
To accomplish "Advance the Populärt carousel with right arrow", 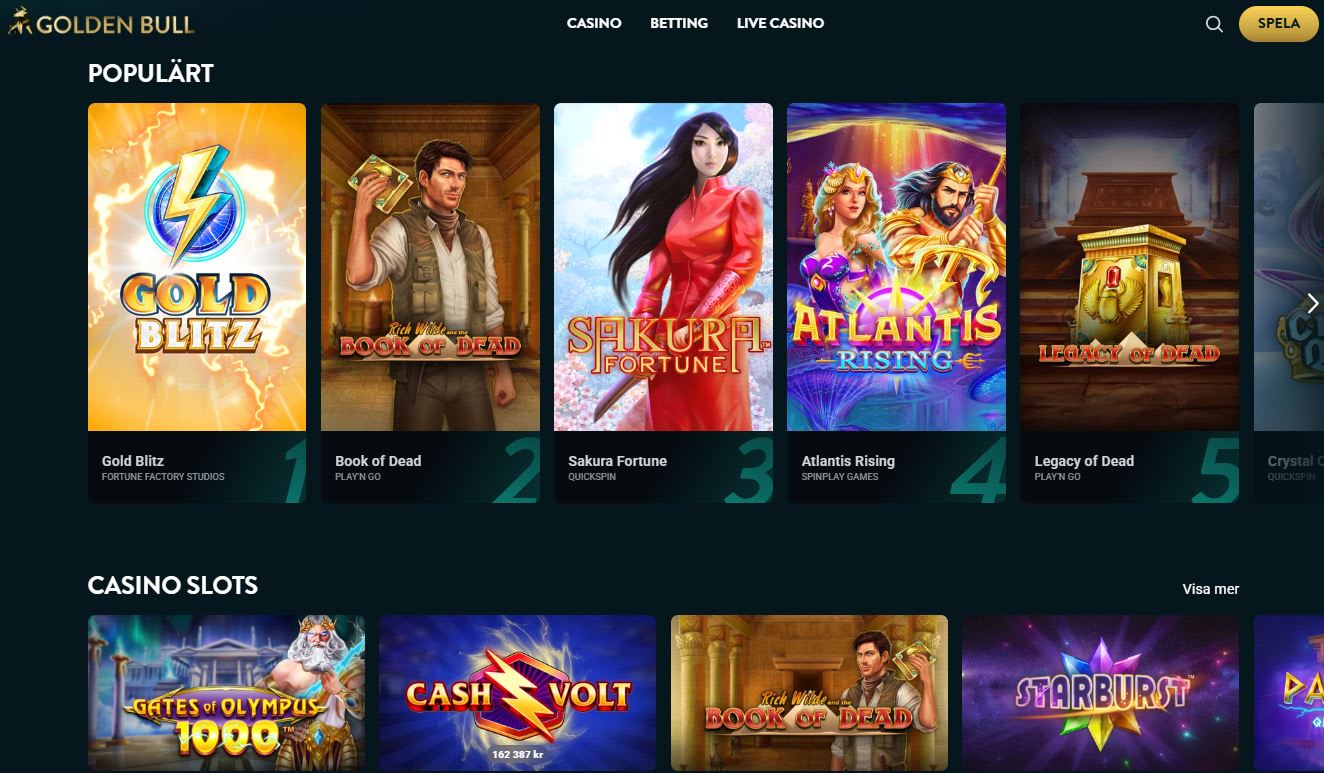I will click(x=1312, y=303).
